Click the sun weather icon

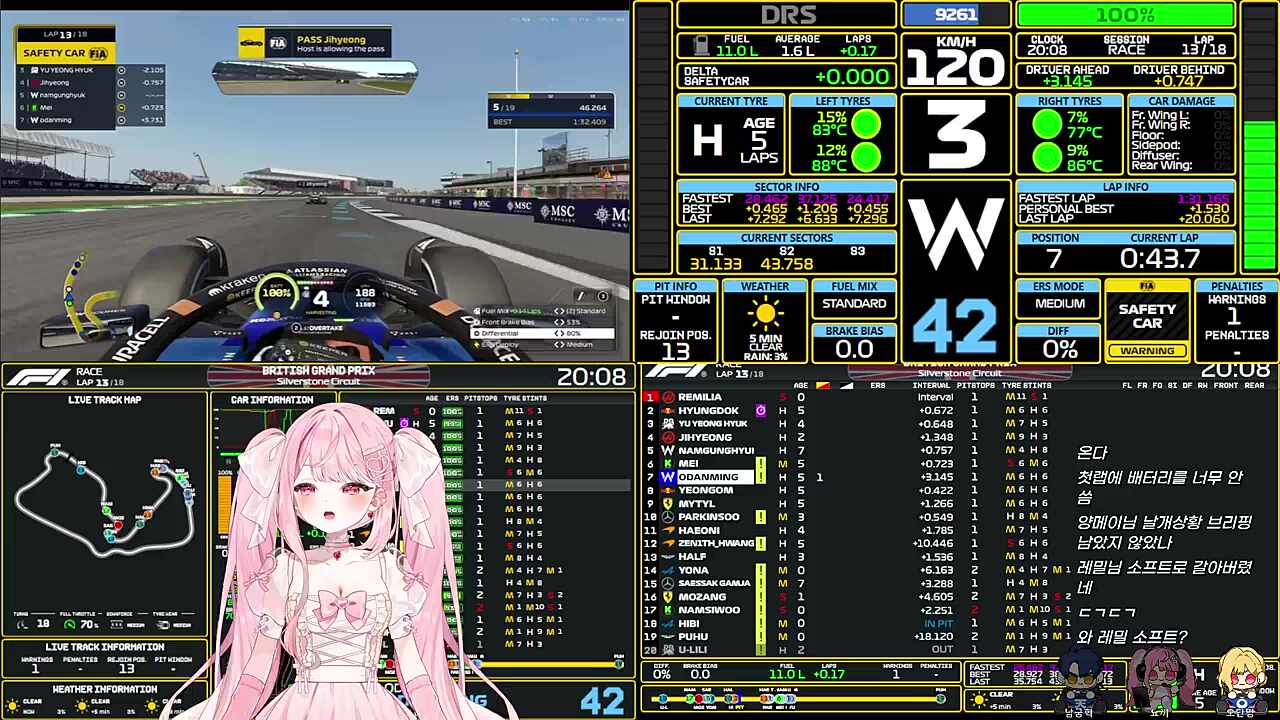[765, 315]
